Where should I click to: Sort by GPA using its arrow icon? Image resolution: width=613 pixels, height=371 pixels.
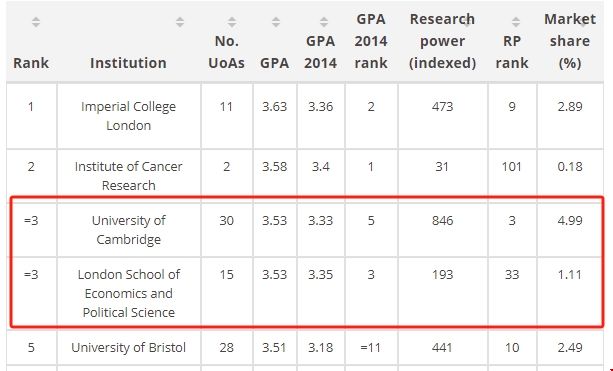pyautogui.click(x=276, y=22)
